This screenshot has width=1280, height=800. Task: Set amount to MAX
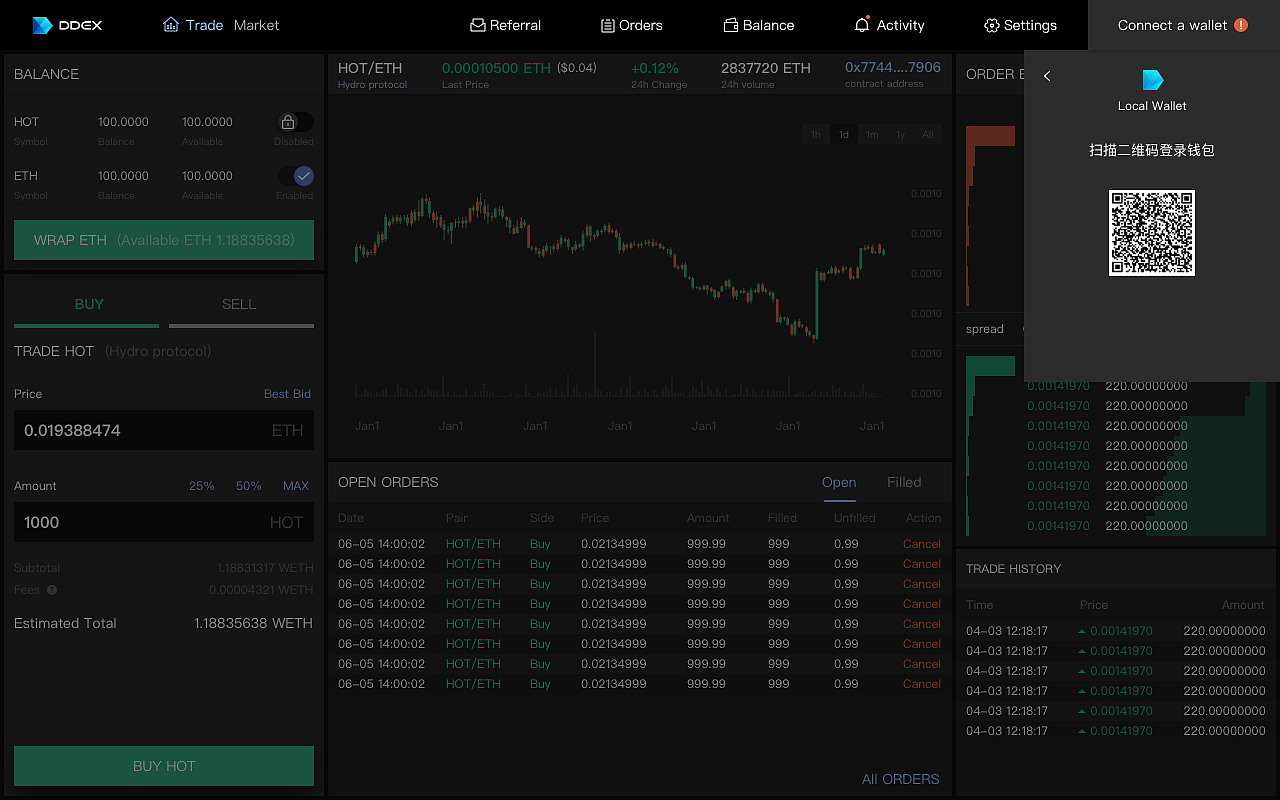pos(296,486)
